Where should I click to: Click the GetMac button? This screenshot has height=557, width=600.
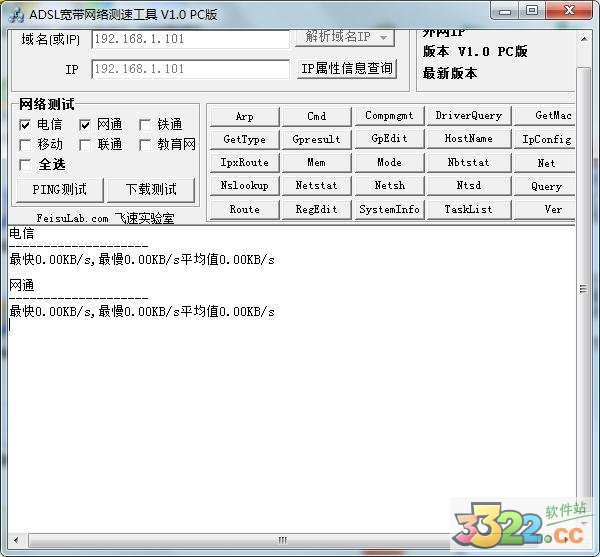click(x=545, y=116)
